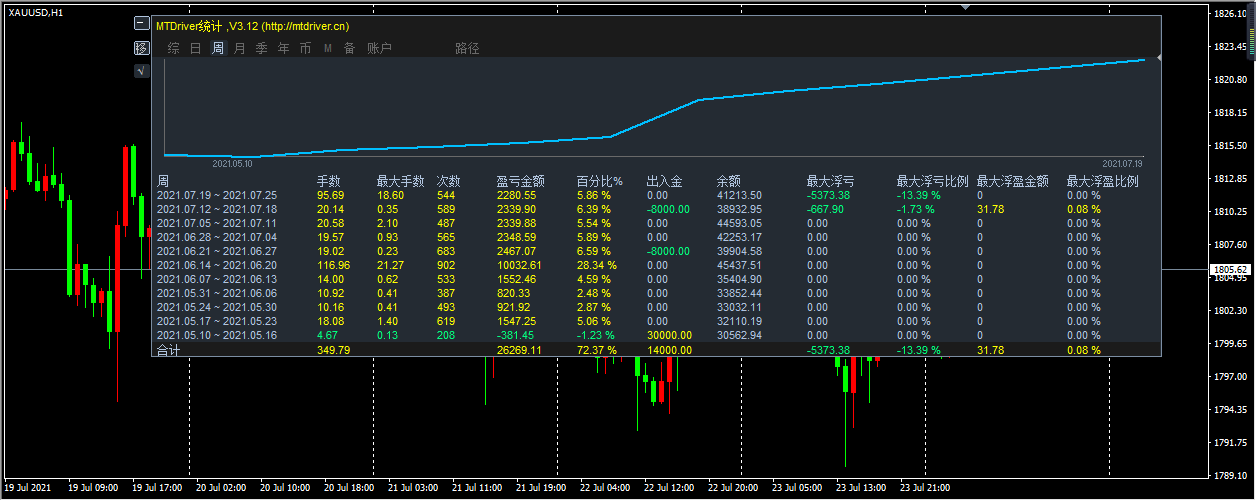This screenshot has height=501, width=1256.
Task: Open the 币 currency tab
Action: click(x=305, y=48)
